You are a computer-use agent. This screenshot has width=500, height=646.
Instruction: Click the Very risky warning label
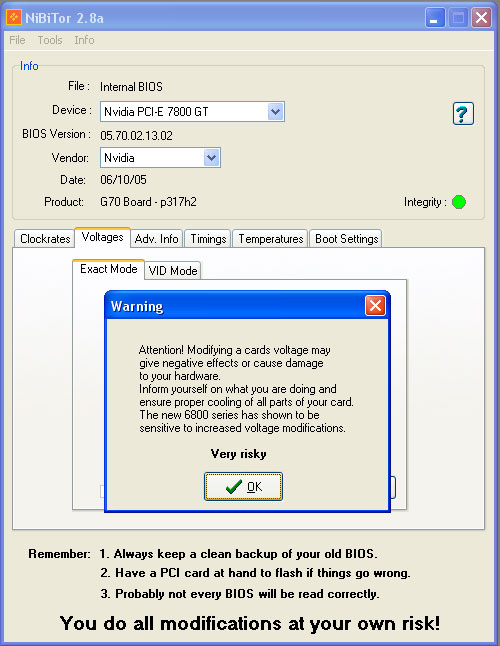[238, 454]
